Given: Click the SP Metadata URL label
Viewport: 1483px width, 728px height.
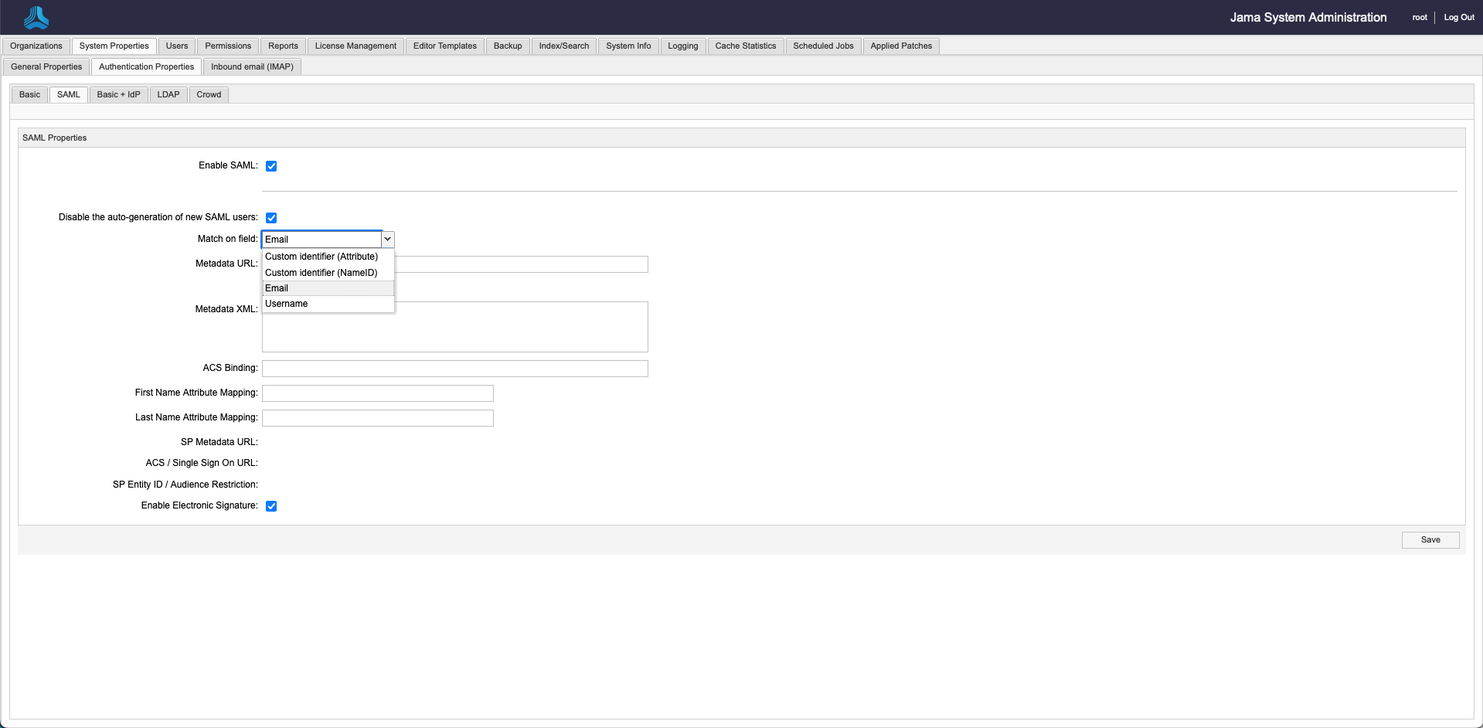Looking at the screenshot, I should (219, 442).
